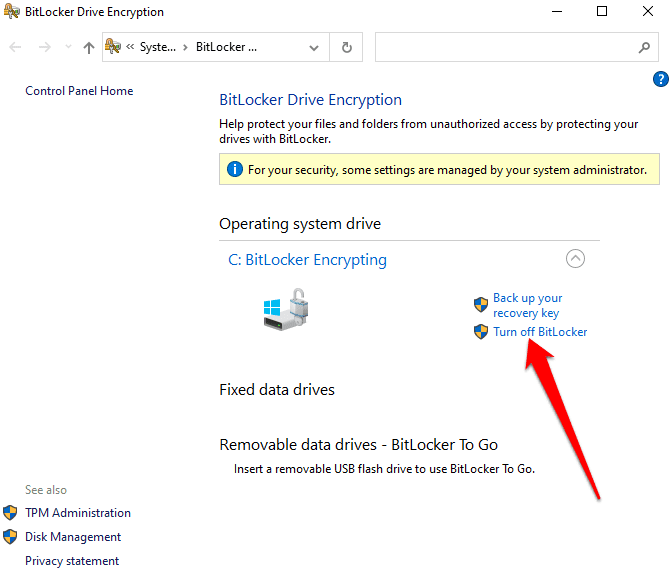Open the address bar history dropdown
670x574 pixels.
314,47
